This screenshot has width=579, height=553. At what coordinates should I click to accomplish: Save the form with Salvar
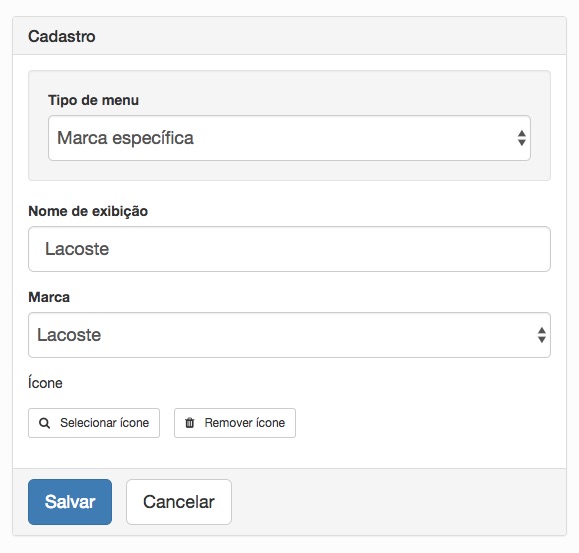click(70, 502)
